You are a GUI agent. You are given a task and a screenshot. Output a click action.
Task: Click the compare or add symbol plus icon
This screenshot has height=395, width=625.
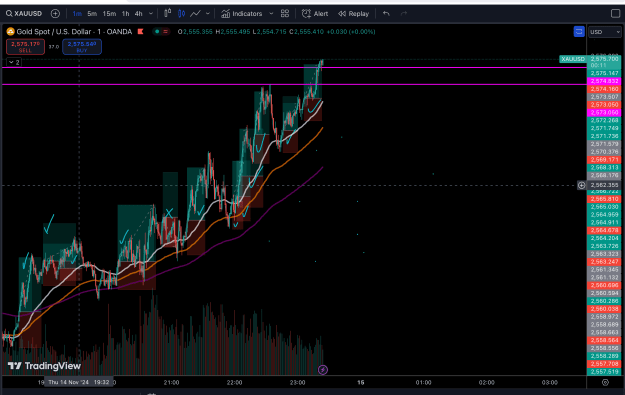(x=55, y=14)
